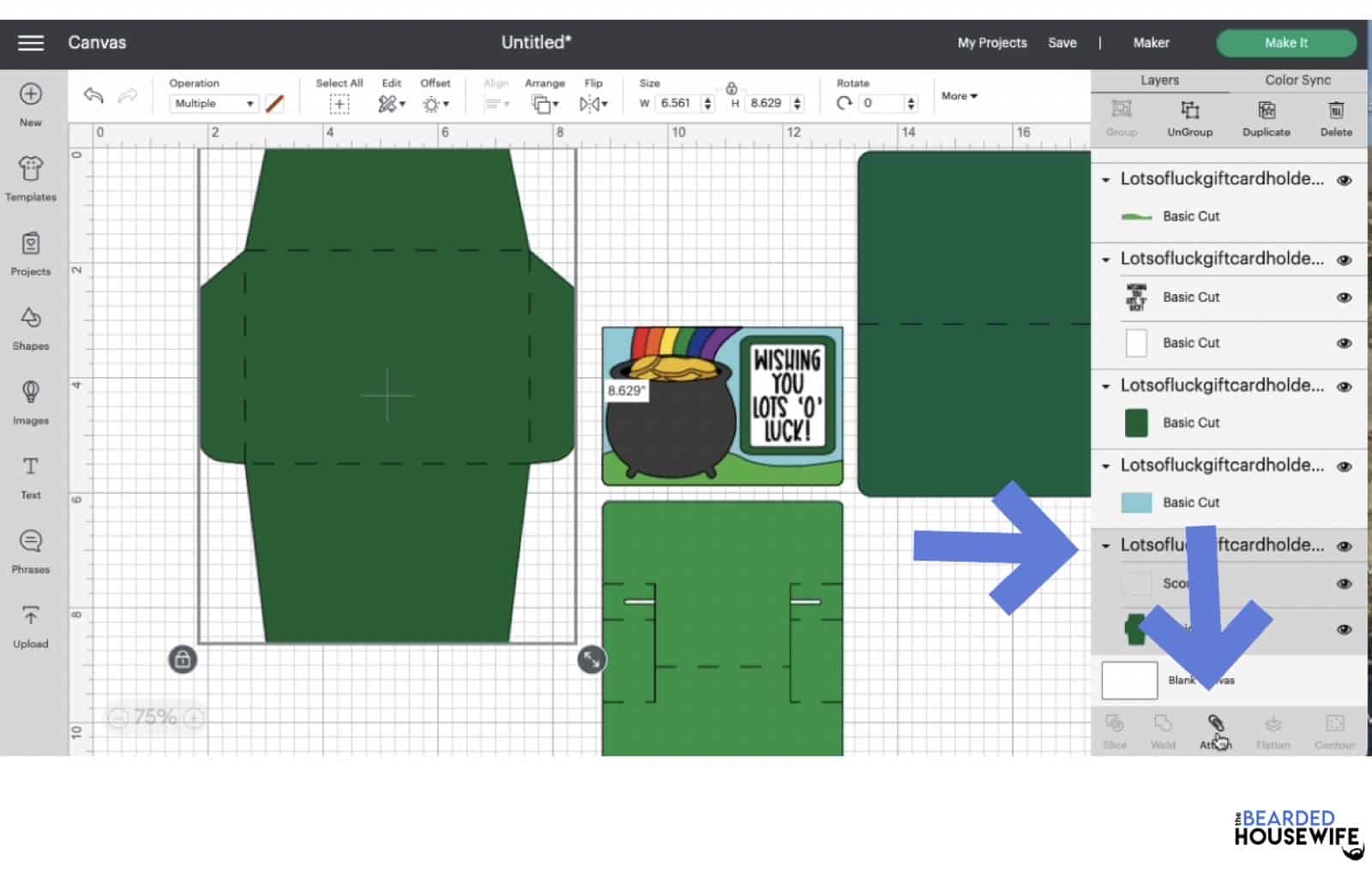Screen dimensions: 1372x872
Task: Click the Undo arrow
Action: pyautogui.click(x=93, y=96)
